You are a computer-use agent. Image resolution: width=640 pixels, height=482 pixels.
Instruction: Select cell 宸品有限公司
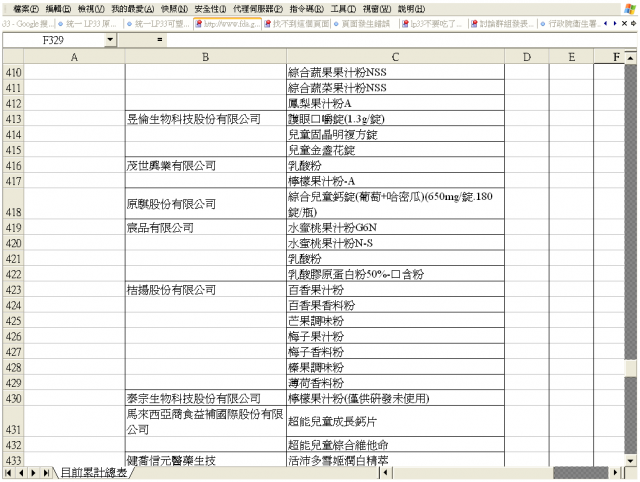pos(206,228)
